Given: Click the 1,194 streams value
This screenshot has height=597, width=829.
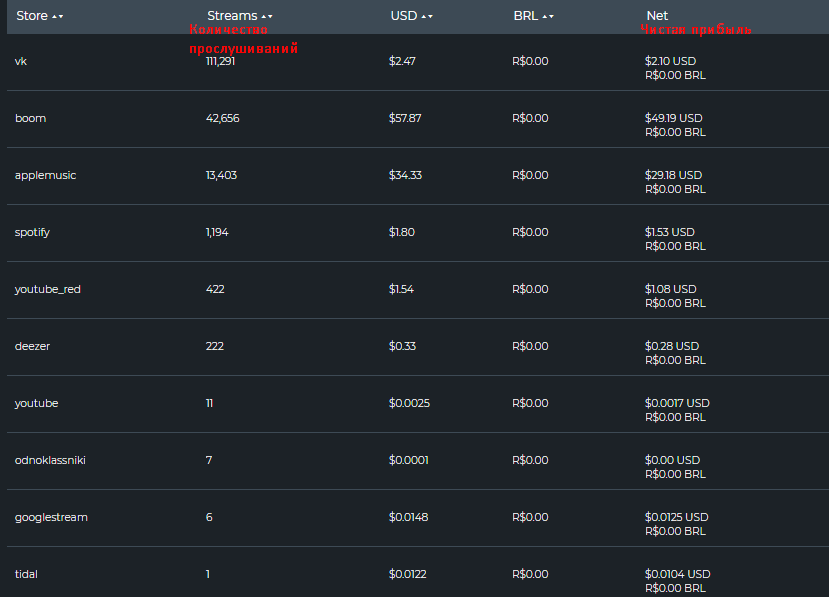Looking at the screenshot, I should (217, 233).
